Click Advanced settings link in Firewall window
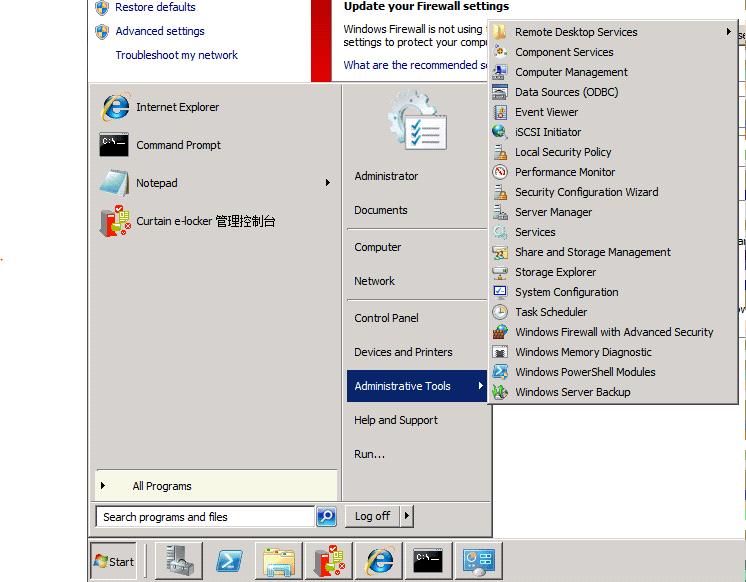The height and width of the screenshot is (582, 746). click(160, 31)
